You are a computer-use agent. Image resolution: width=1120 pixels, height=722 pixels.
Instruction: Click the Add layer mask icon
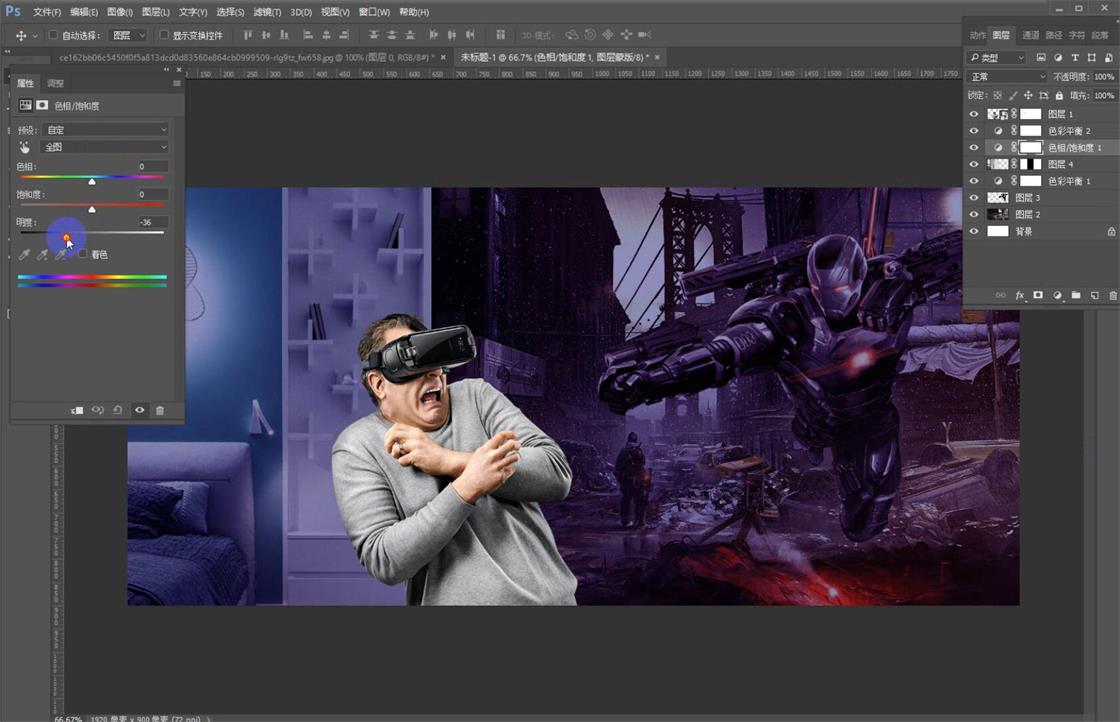[x=1037, y=294]
